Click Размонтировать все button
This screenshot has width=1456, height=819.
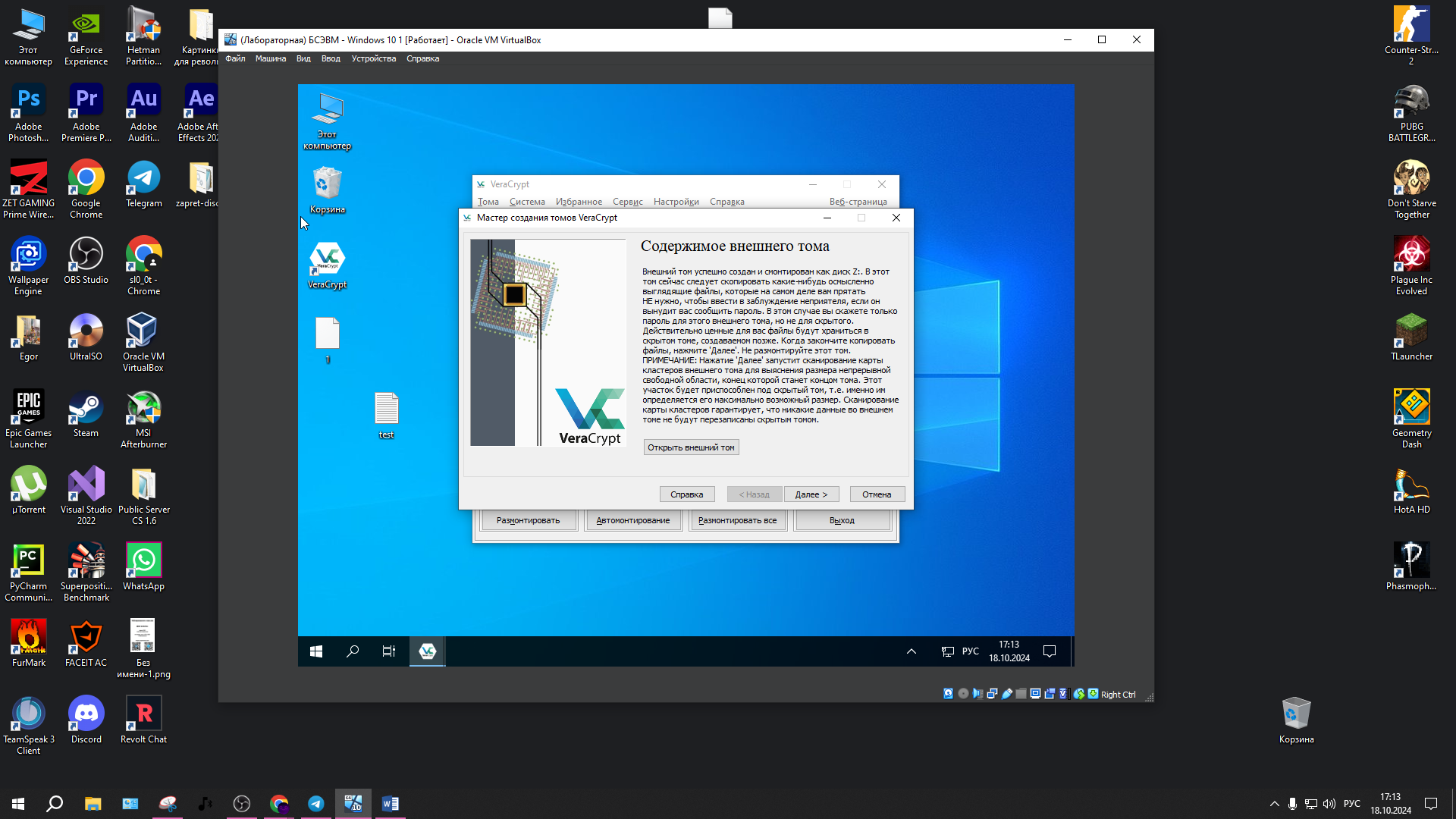click(738, 520)
